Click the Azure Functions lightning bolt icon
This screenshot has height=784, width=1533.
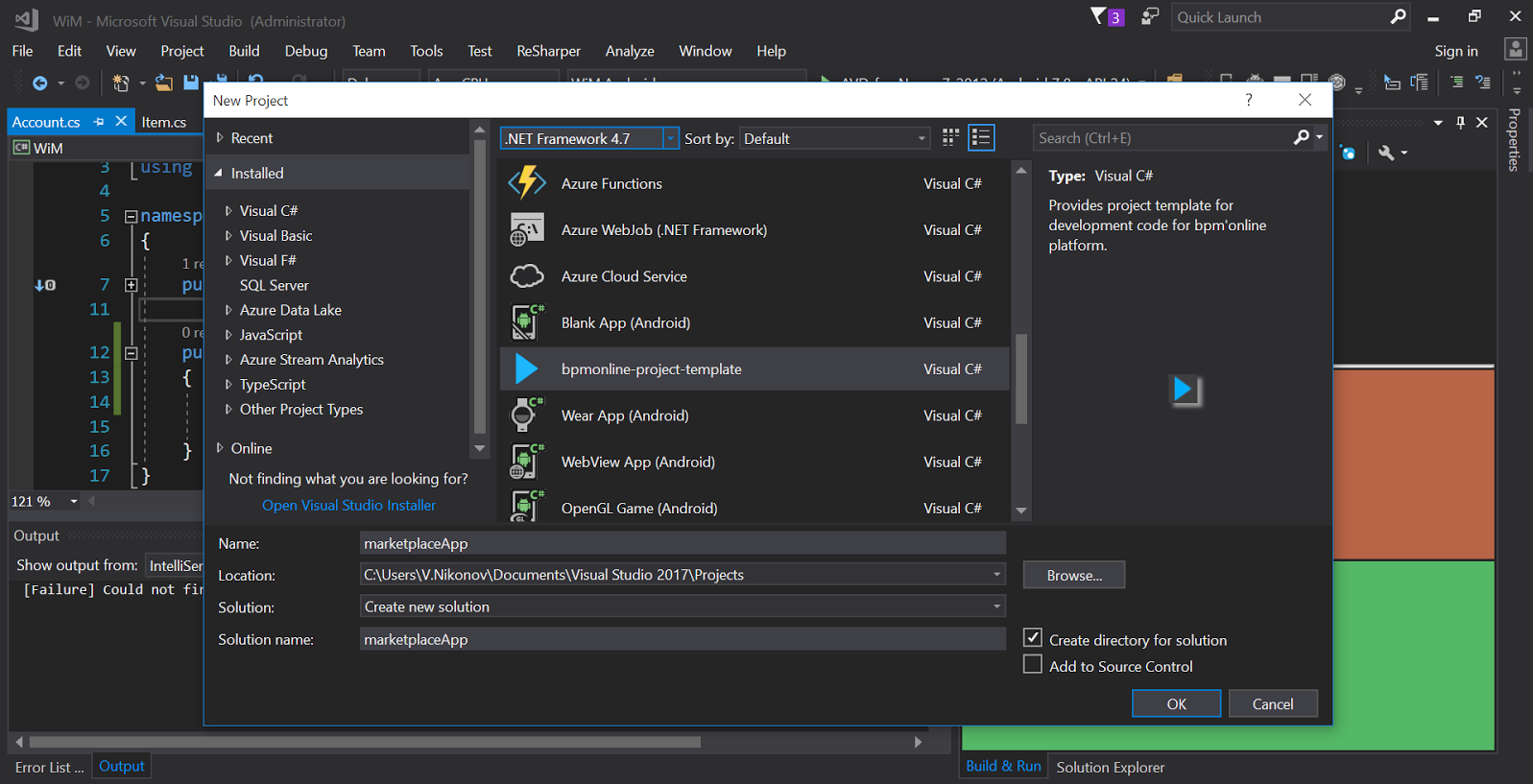pyautogui.click(x=527, y=183)
